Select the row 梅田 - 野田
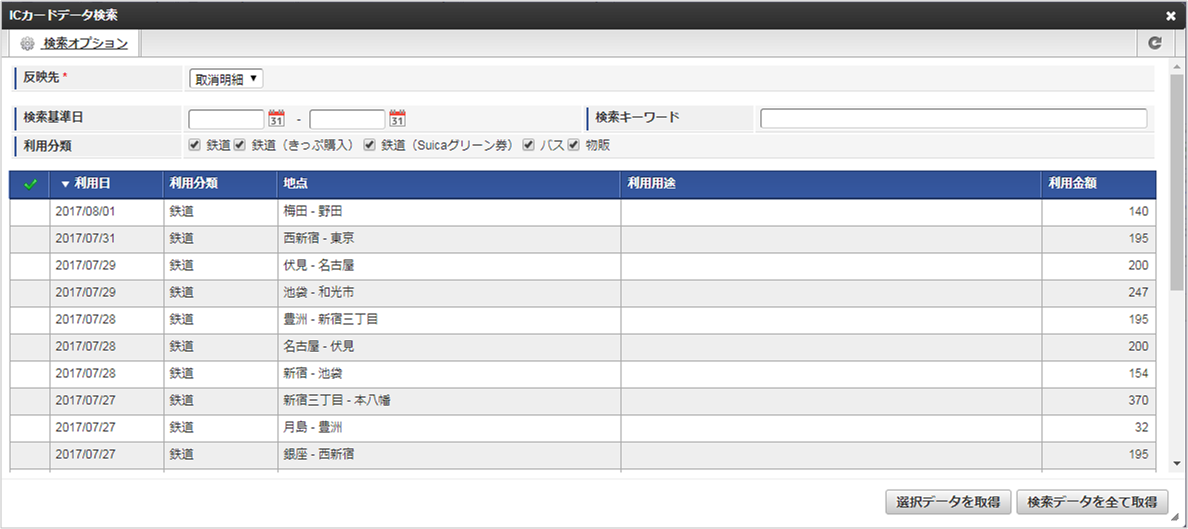The width and height of the screenshot is (1188, 529). click(x=583, y=212)
